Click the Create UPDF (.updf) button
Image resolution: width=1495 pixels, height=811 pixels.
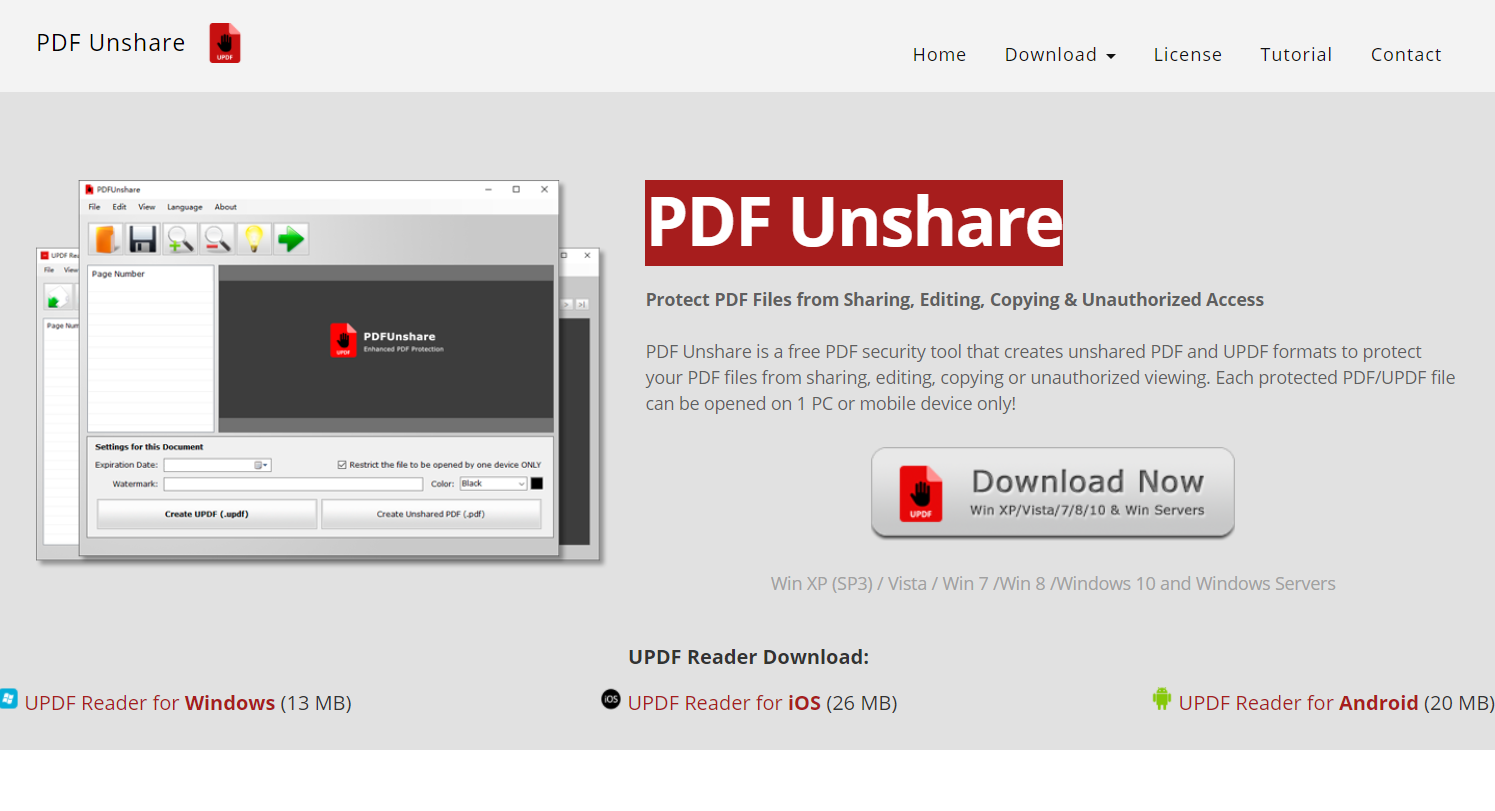207,514
